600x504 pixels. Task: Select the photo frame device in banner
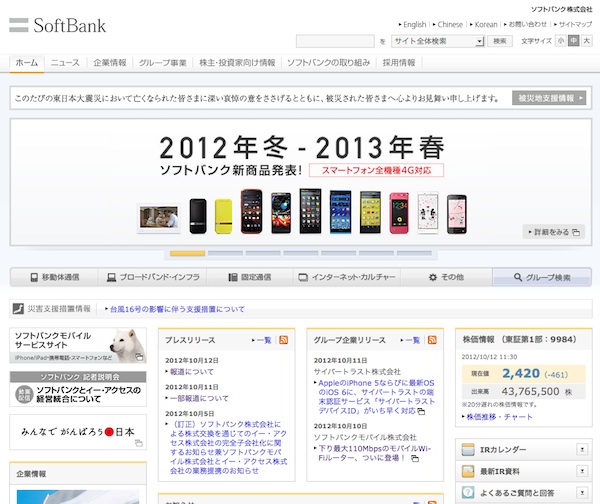[x=158, y=218]
